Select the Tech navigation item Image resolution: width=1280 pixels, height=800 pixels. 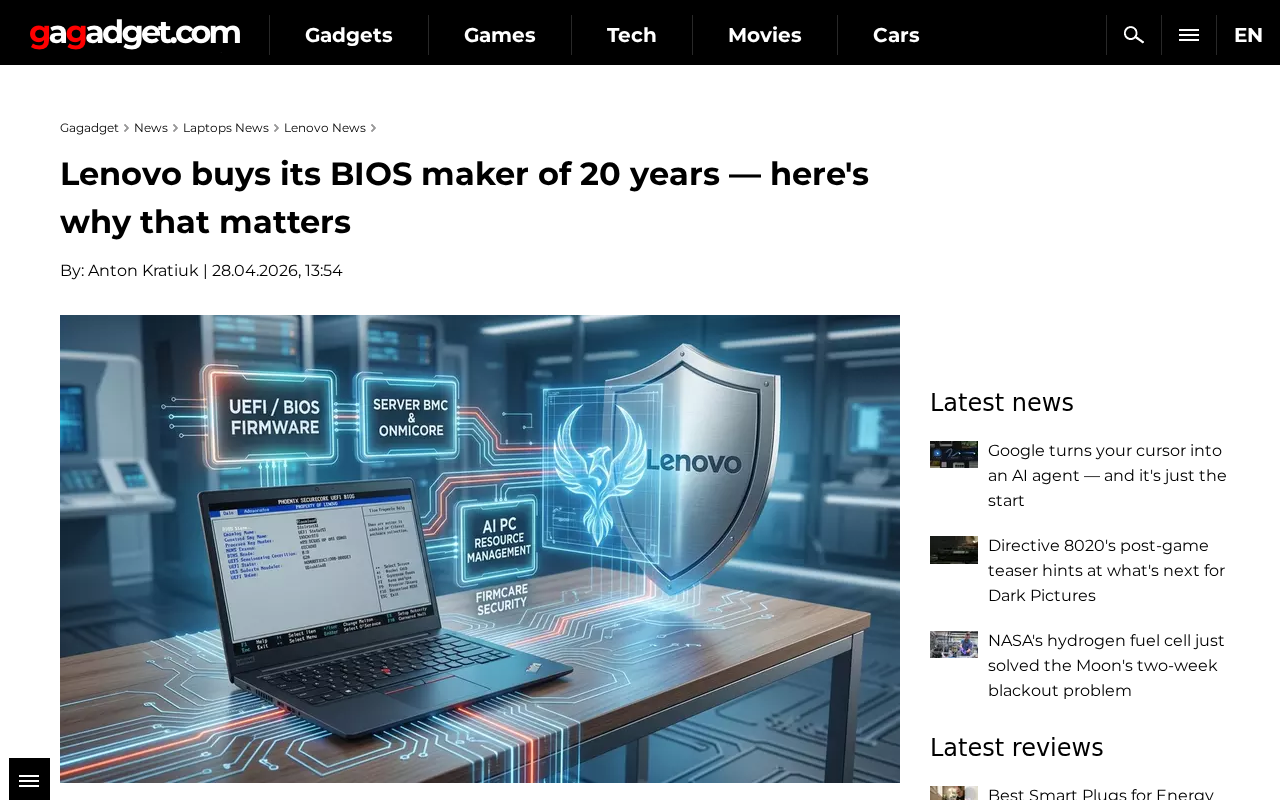coord(632,35)
